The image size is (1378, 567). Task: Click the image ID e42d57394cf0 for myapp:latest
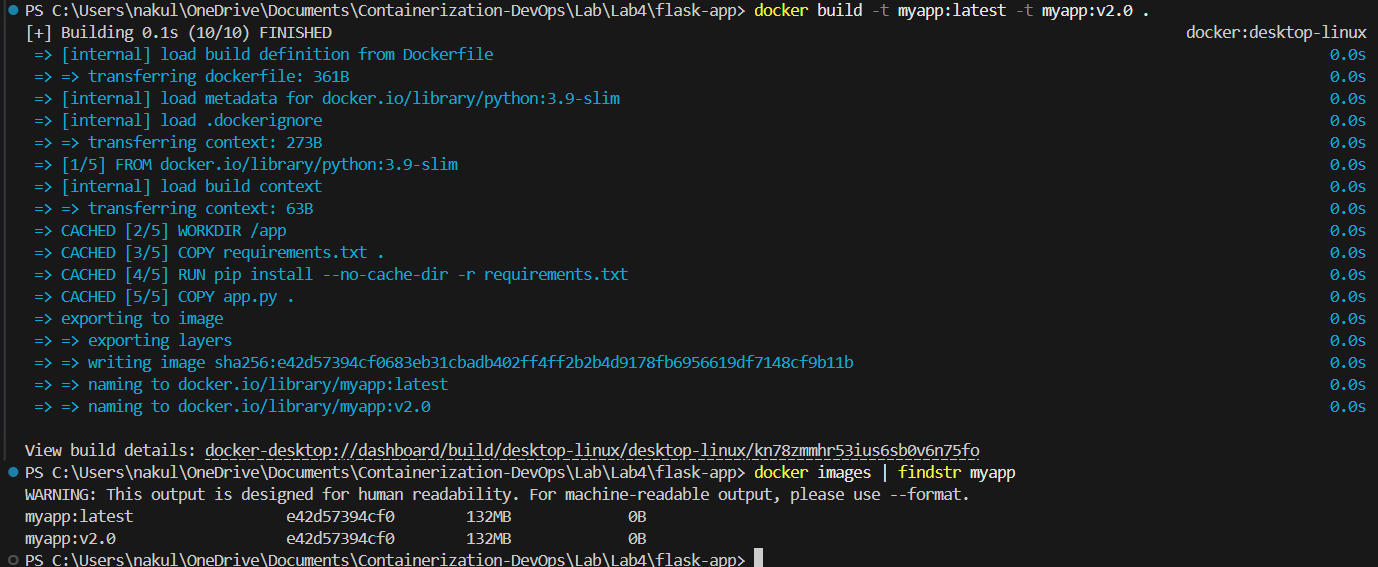point(340,517)
